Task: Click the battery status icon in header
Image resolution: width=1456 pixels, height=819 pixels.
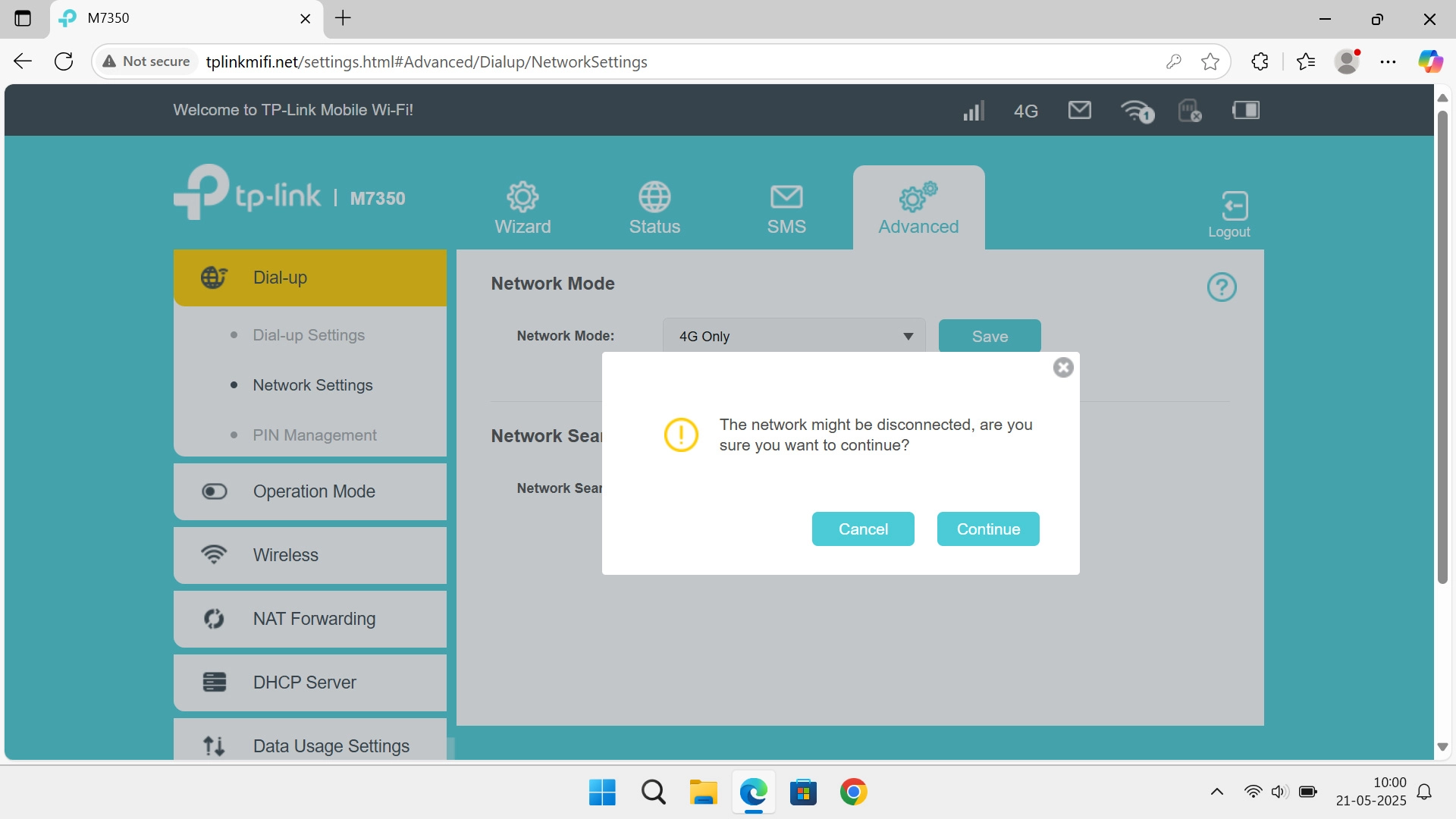Action: [x=1245, y=111]
